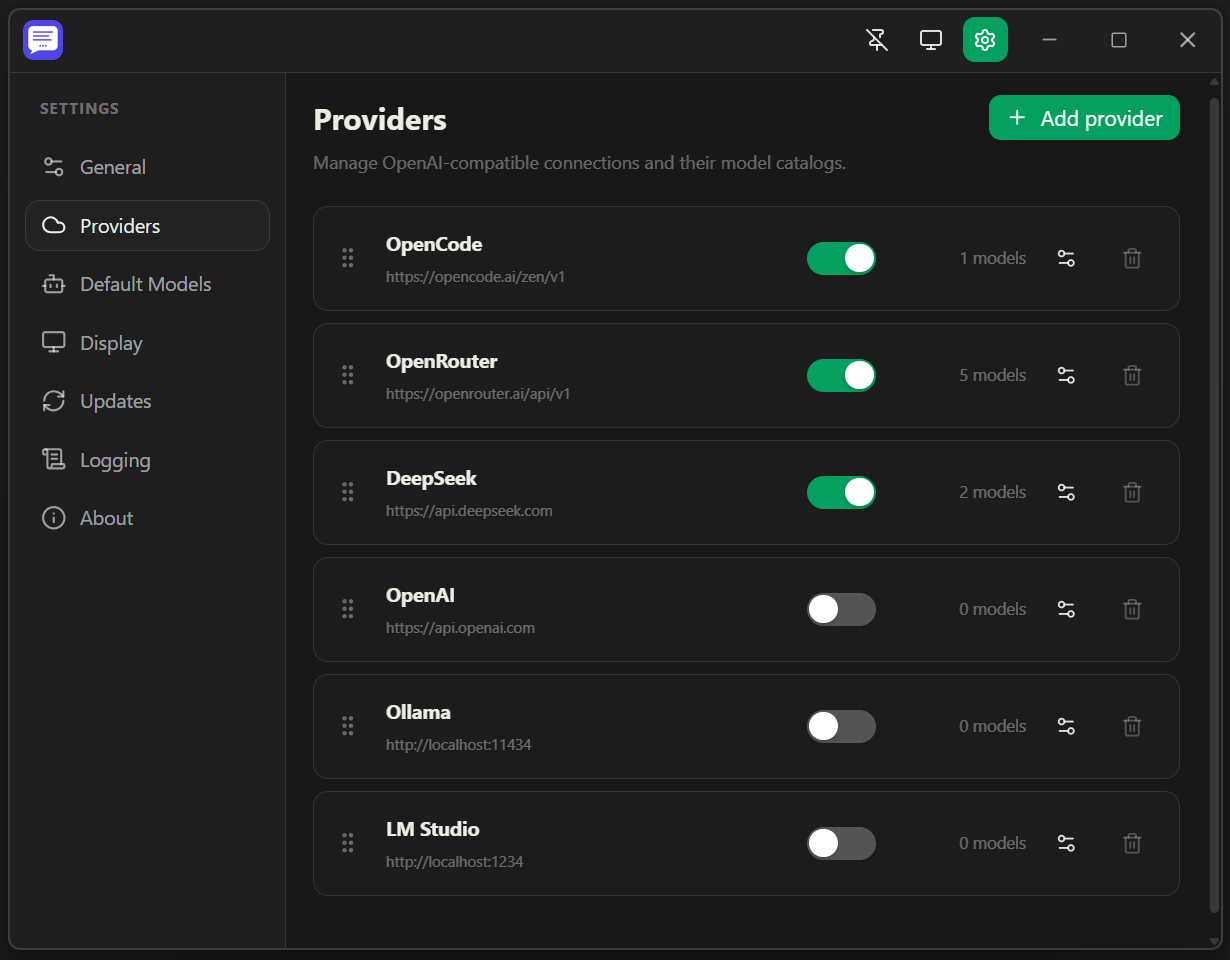Click the '1 models' count text
The image size is (1230, 960).
993,258
